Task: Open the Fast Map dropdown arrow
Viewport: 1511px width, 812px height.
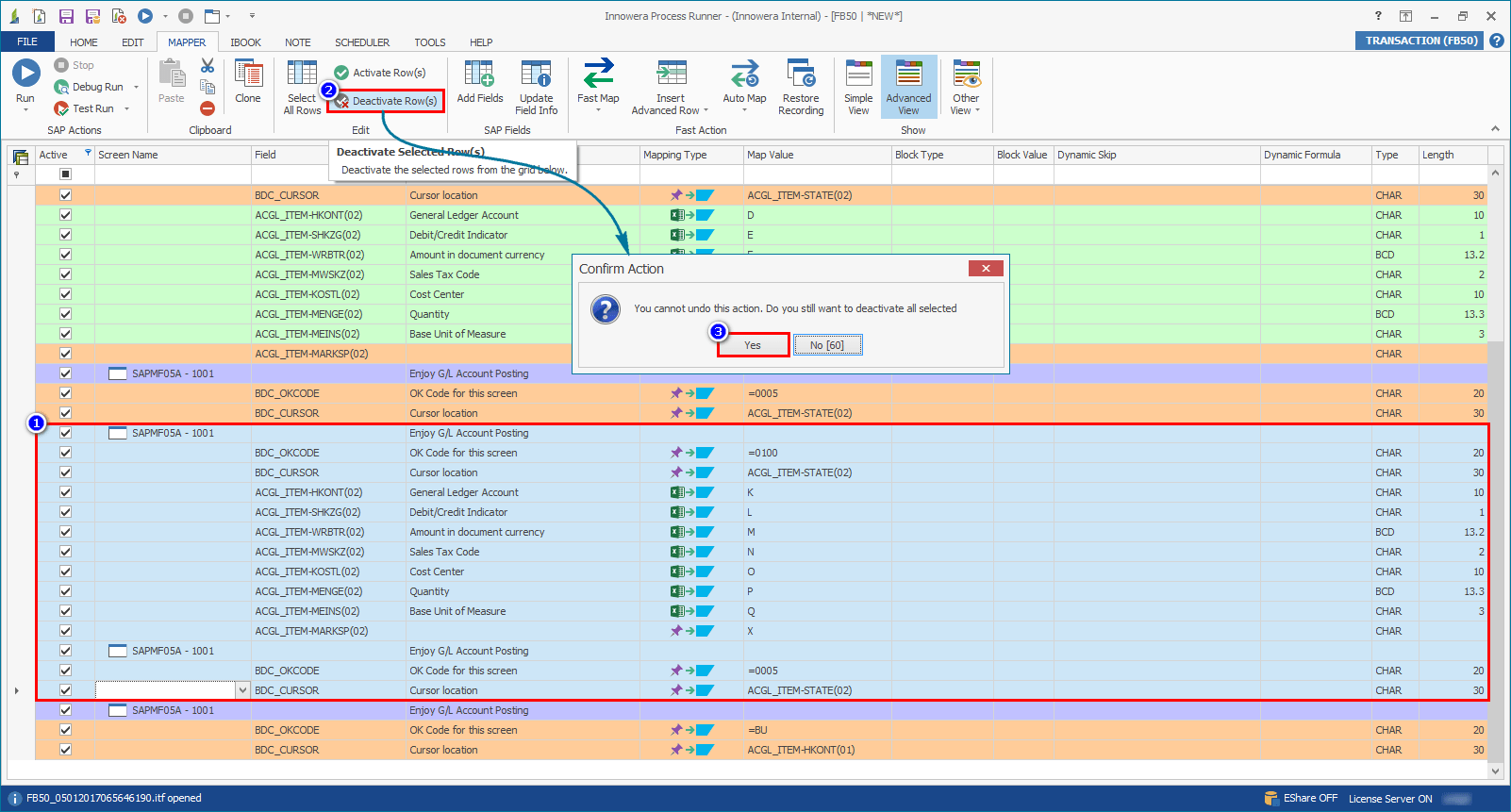Action: [x=598, y=110]
